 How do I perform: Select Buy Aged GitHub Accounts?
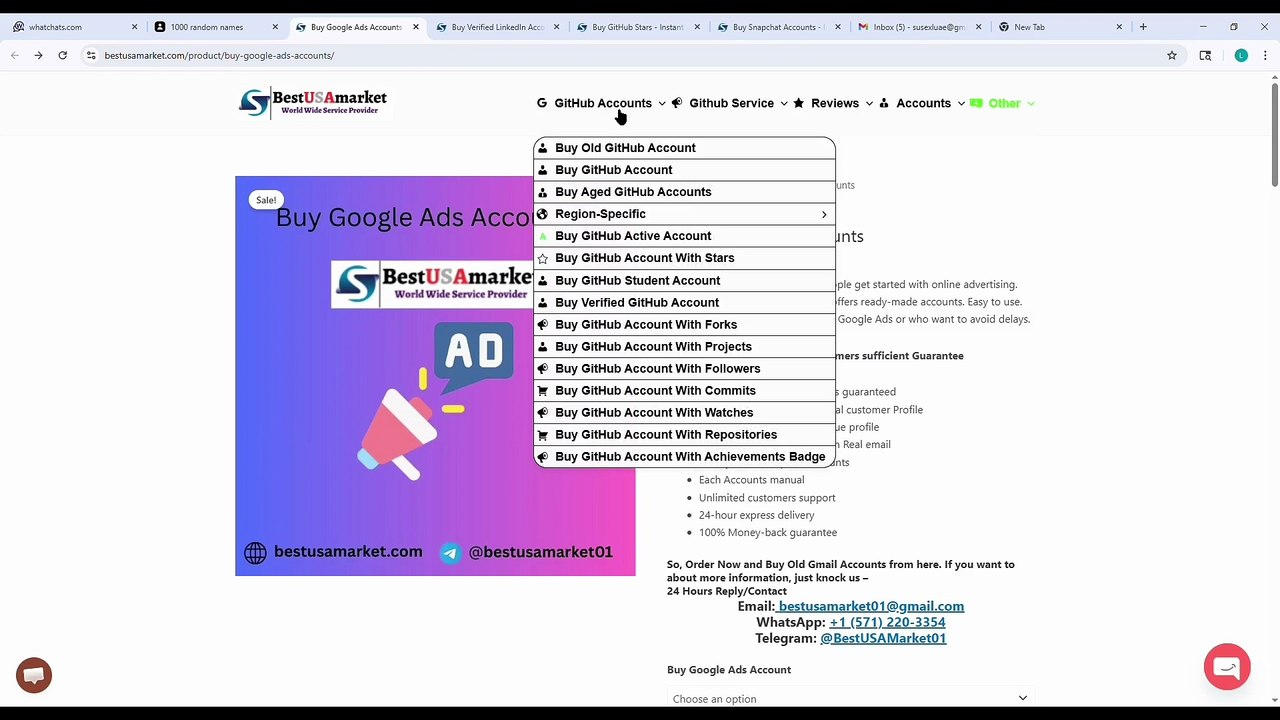pos(684,192)
